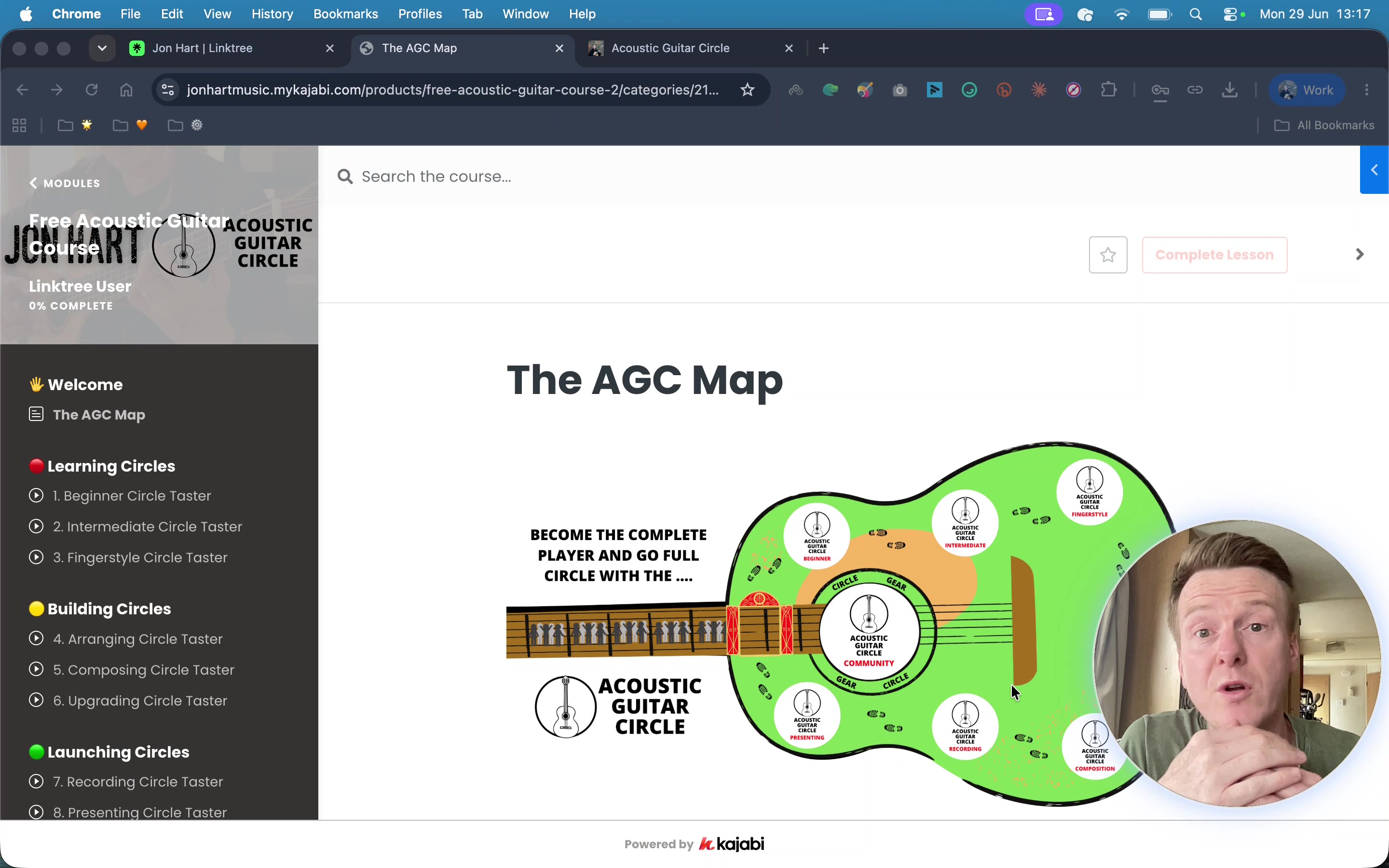Go back to the previous page
This screenshot has height=868, width=1389.
(x=22, y=90)
